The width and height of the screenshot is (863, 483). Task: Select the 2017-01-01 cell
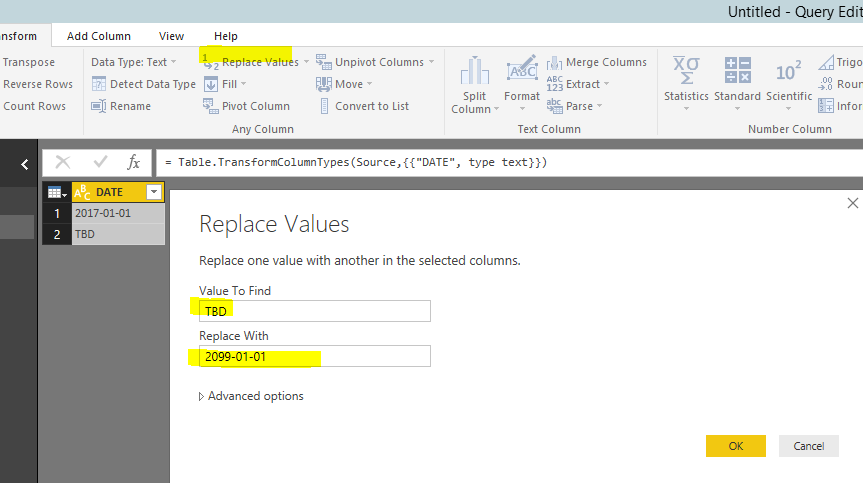click(x=118, y=213)
